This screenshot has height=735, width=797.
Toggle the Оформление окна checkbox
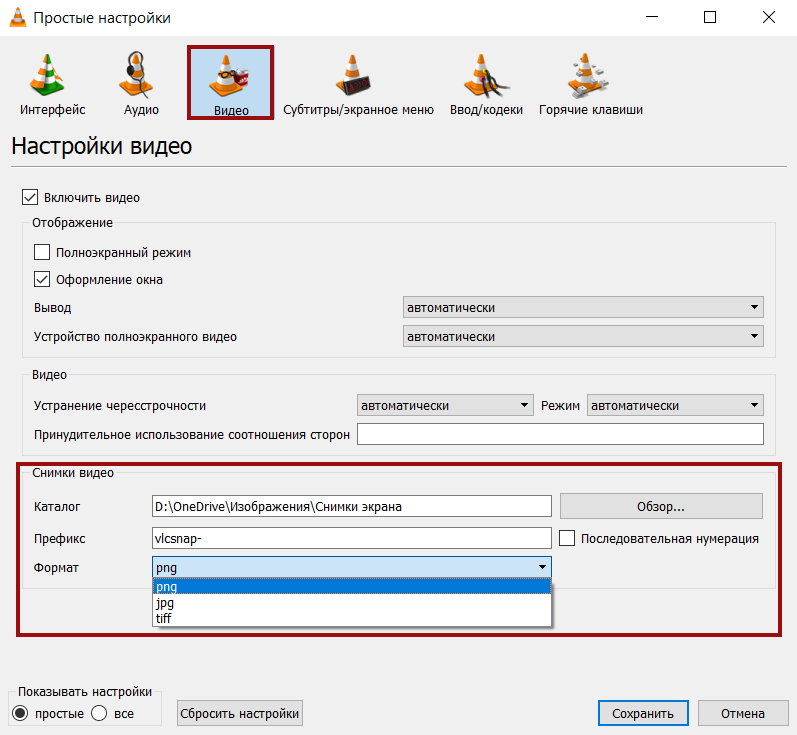point(42,279)
